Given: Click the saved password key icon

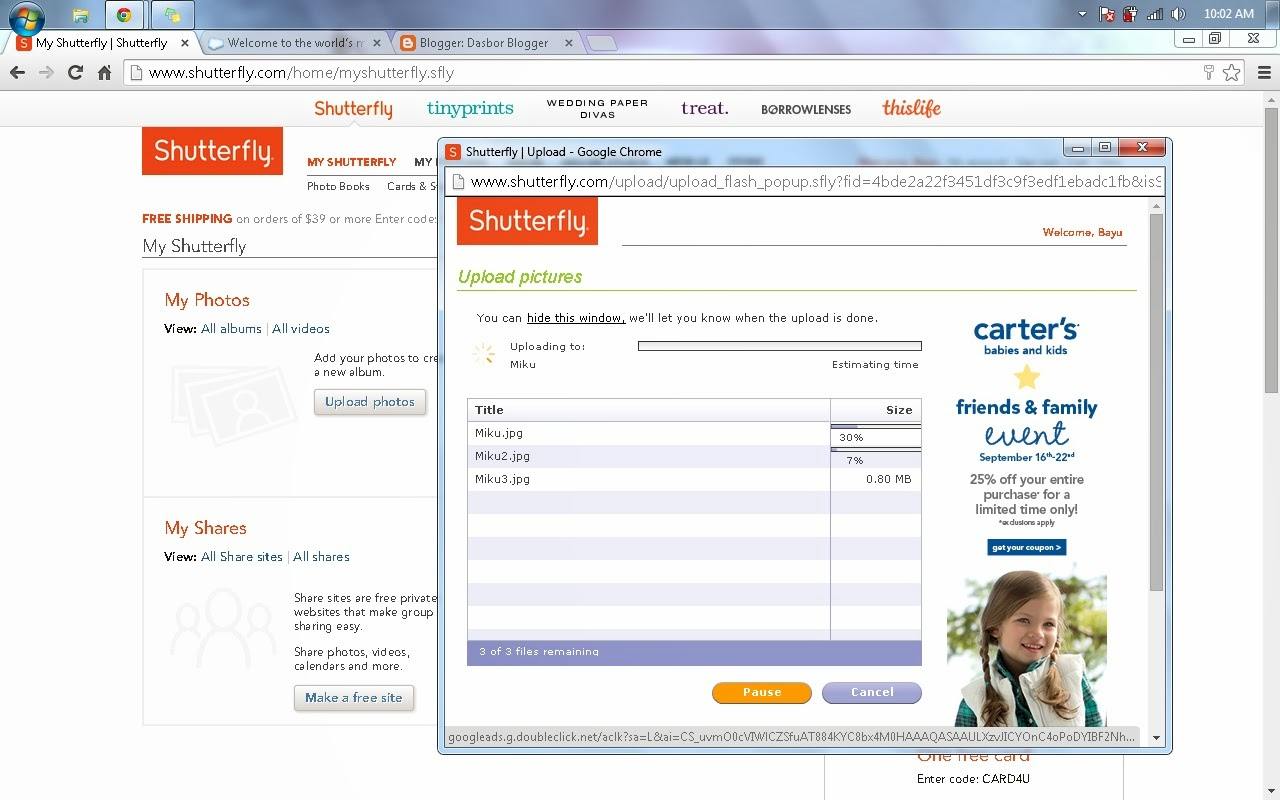Looking at the screenshot, I should (x=1208, y=72).
